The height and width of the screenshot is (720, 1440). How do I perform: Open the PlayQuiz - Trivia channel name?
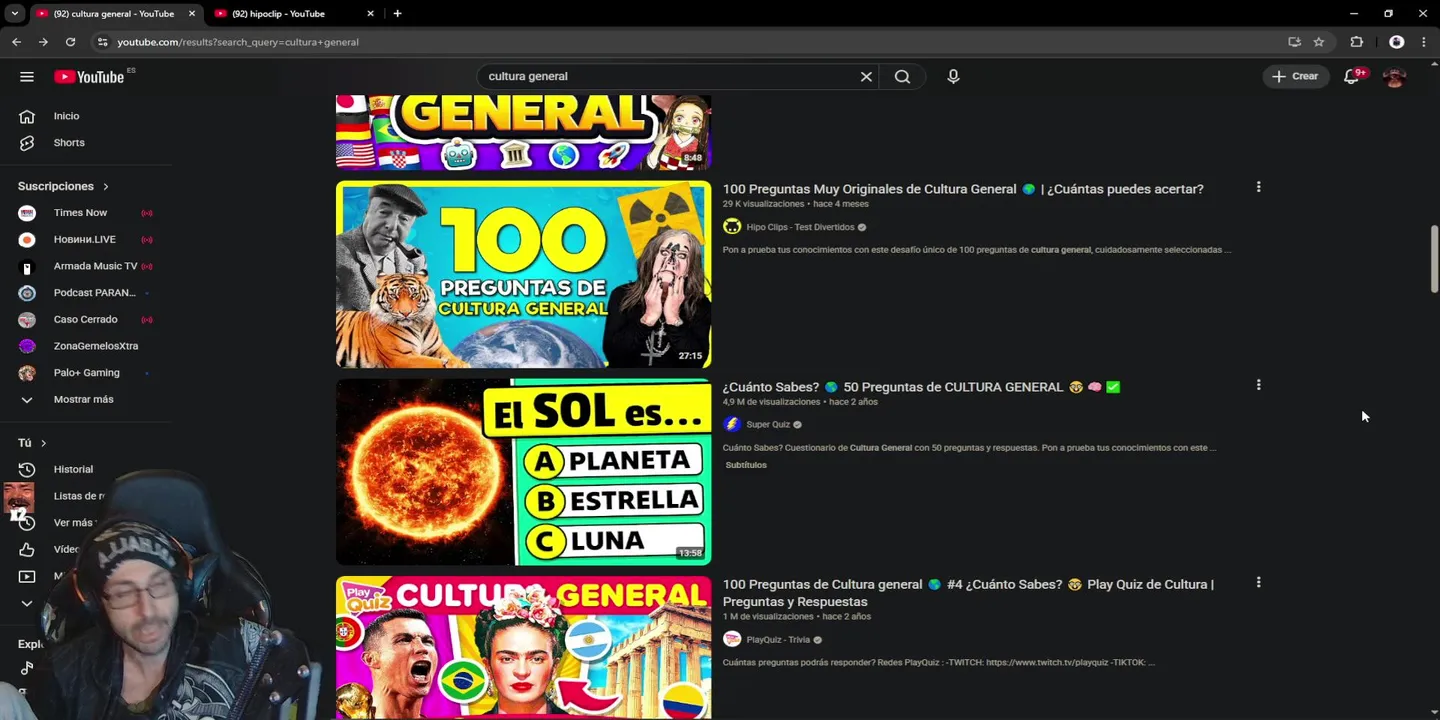tap(778, 640)
